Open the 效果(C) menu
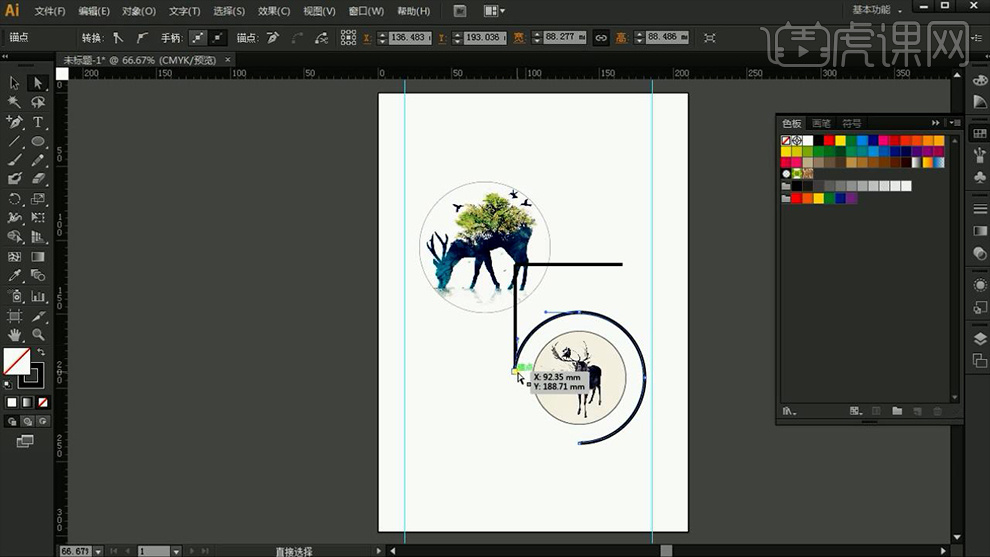The image size is (990, 557). pos(273,11)
